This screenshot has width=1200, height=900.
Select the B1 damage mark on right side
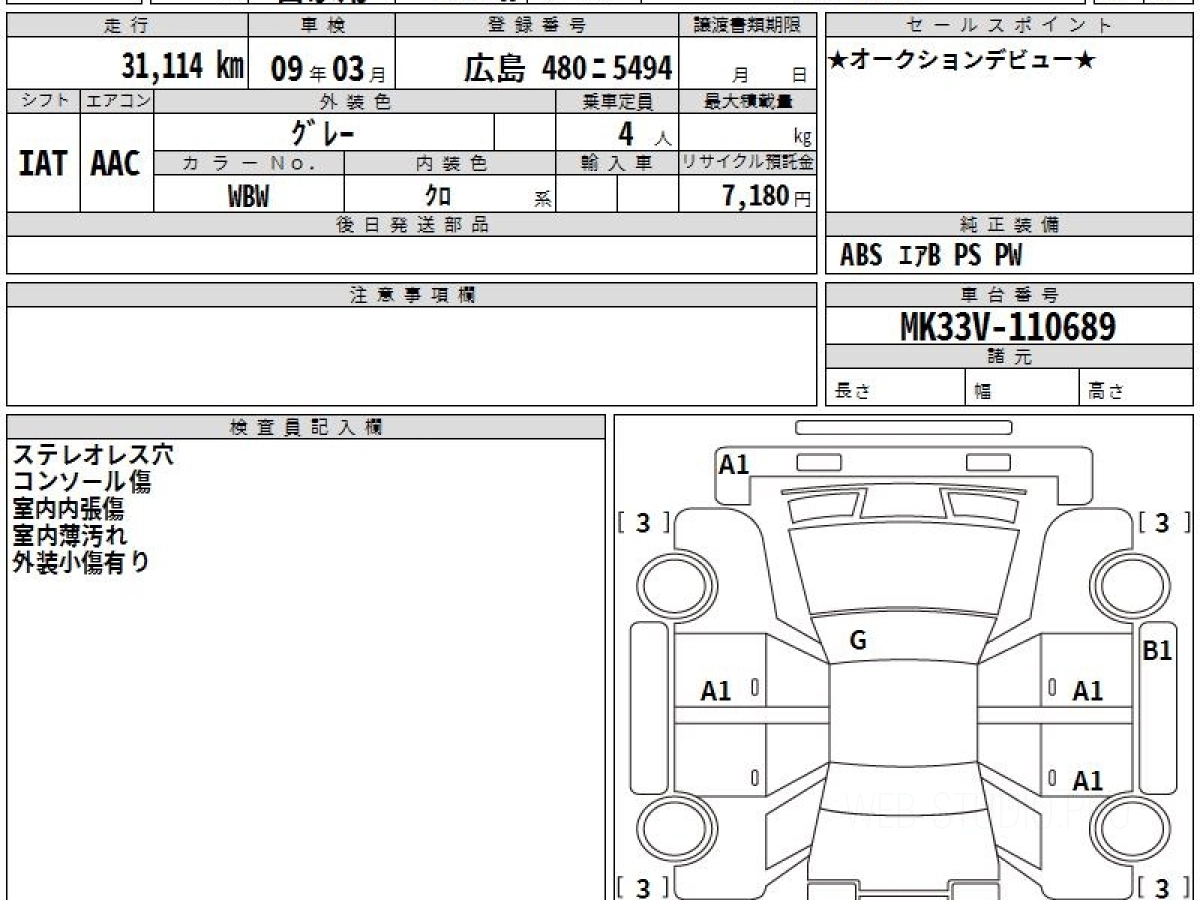[x=1157, y=650]
